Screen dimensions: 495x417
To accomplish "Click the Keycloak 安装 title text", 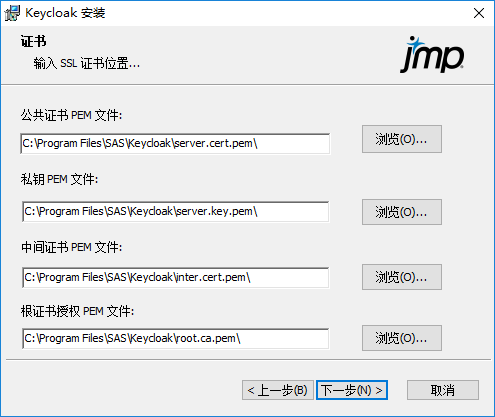I will pyautogui.click(x=65, y=13).
